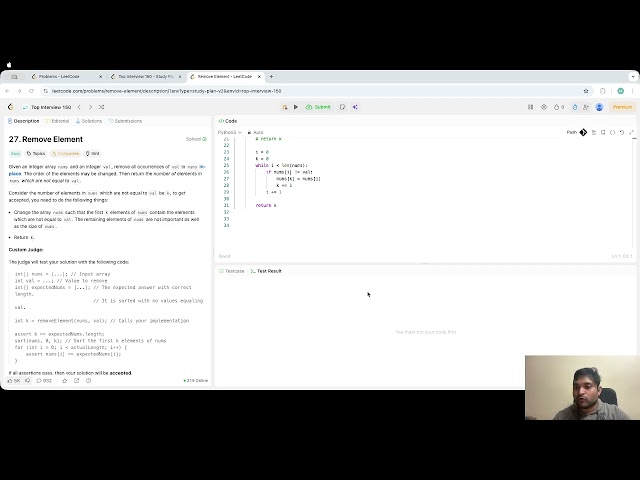Click the Push git button in editor
Image resolution: width=640 pixels, height=480 pixels.
pyautogui.click(x=577, y=132)
